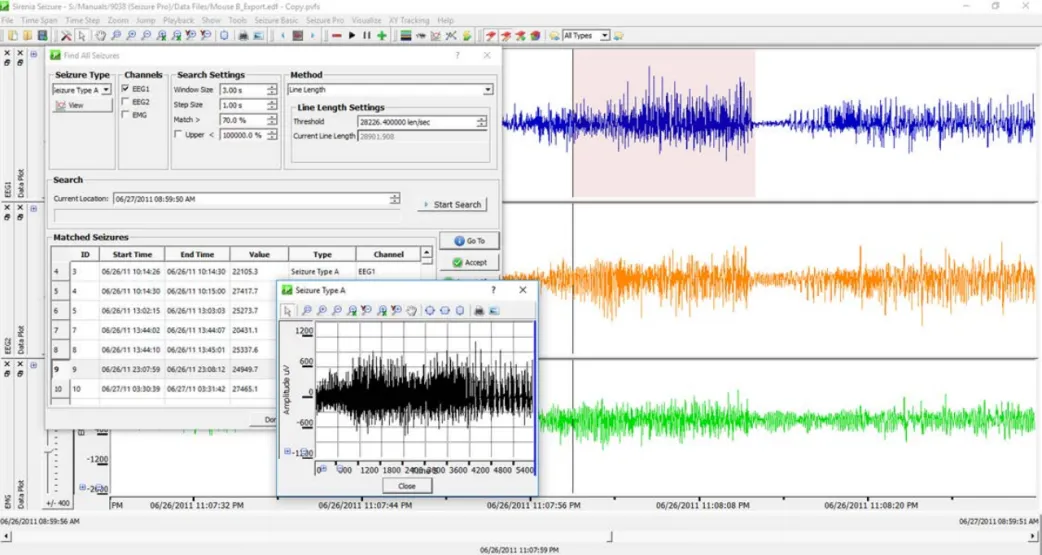Click the first red flag annotation icon
This screenshot has height=555, width=1042.
[490, 36]
